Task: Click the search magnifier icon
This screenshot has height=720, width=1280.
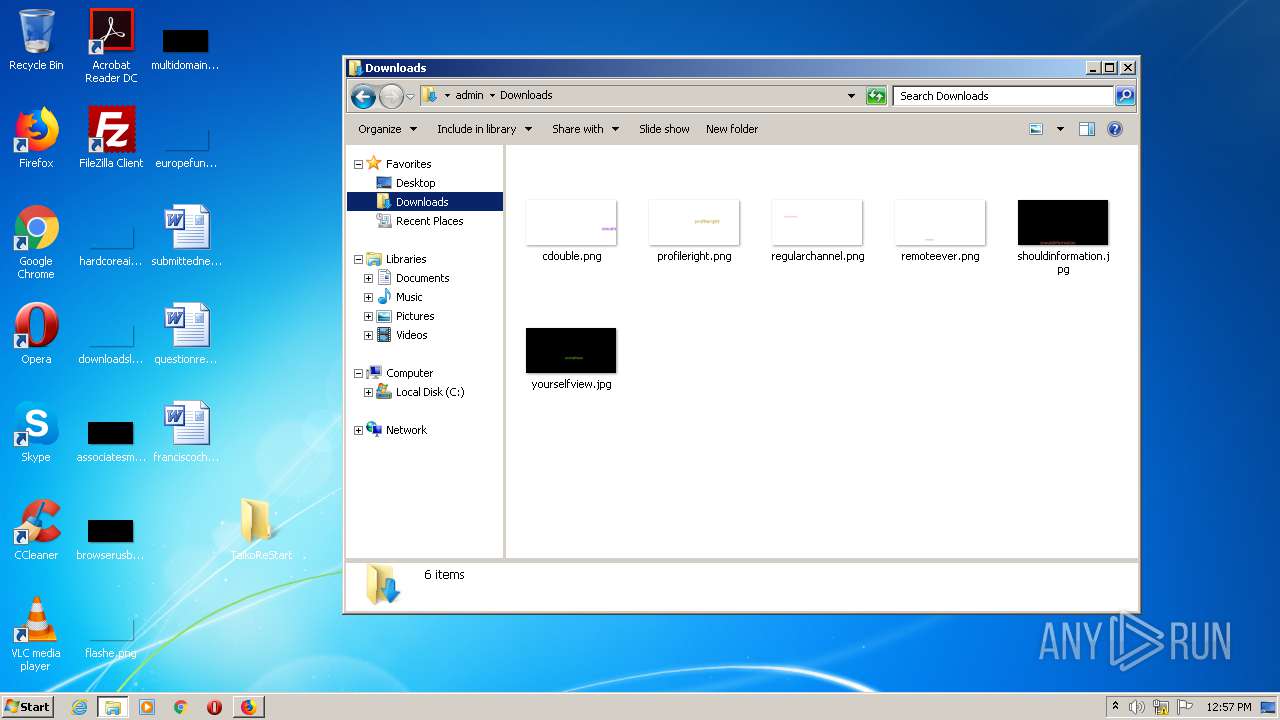Action: pos(1125,96)
